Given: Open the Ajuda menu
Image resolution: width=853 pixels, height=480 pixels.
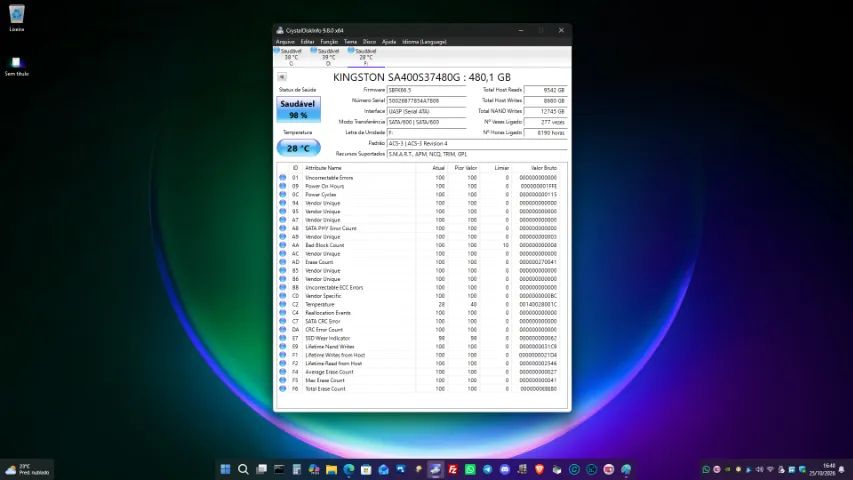Looking at the screenshot, I should coord(389,41).
